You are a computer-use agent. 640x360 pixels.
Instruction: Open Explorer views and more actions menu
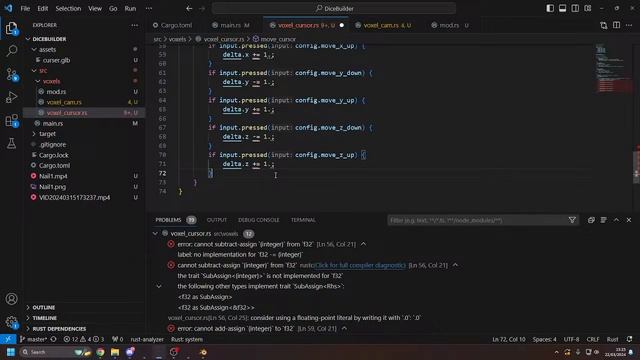pos(135,25)
